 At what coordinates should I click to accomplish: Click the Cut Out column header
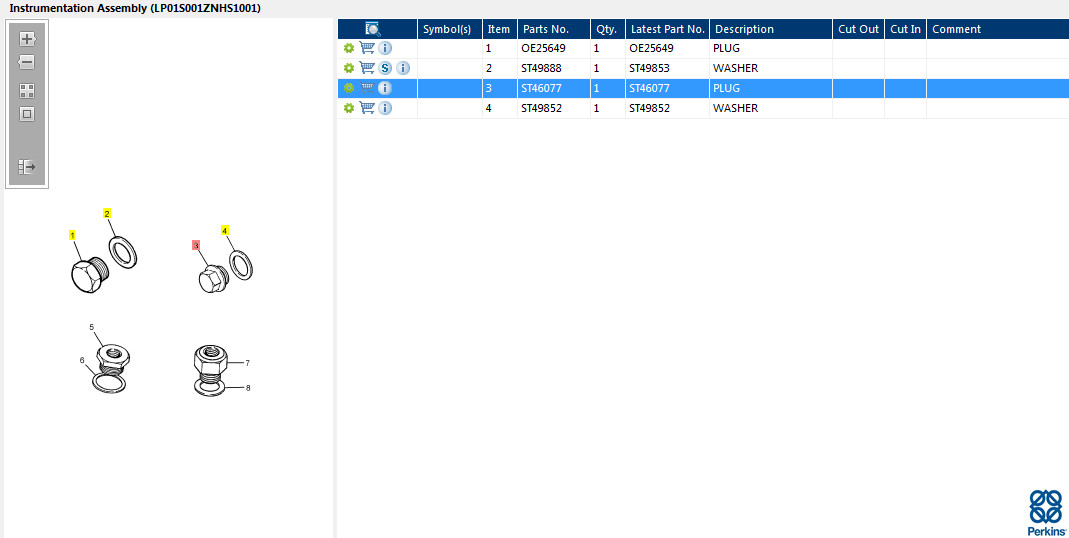(859, 29)
